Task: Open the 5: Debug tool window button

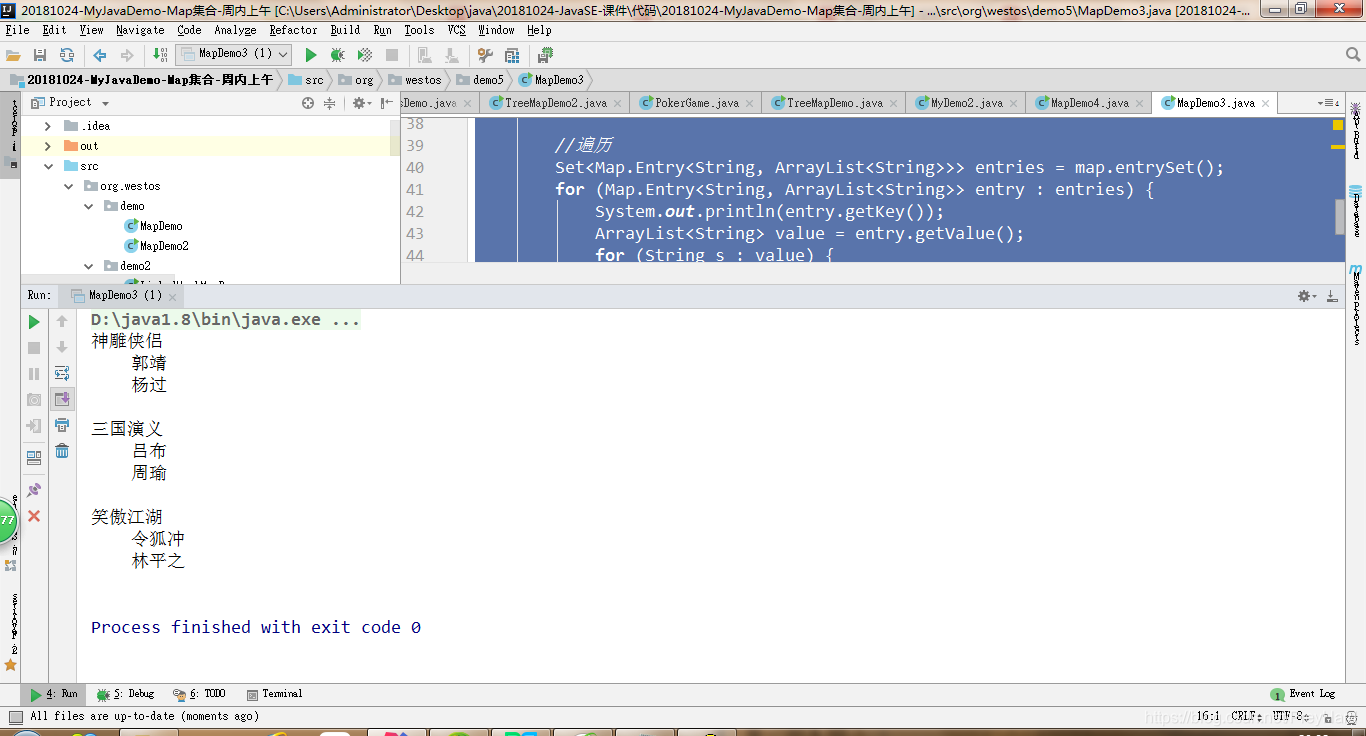Action: (x=126, y=694)
